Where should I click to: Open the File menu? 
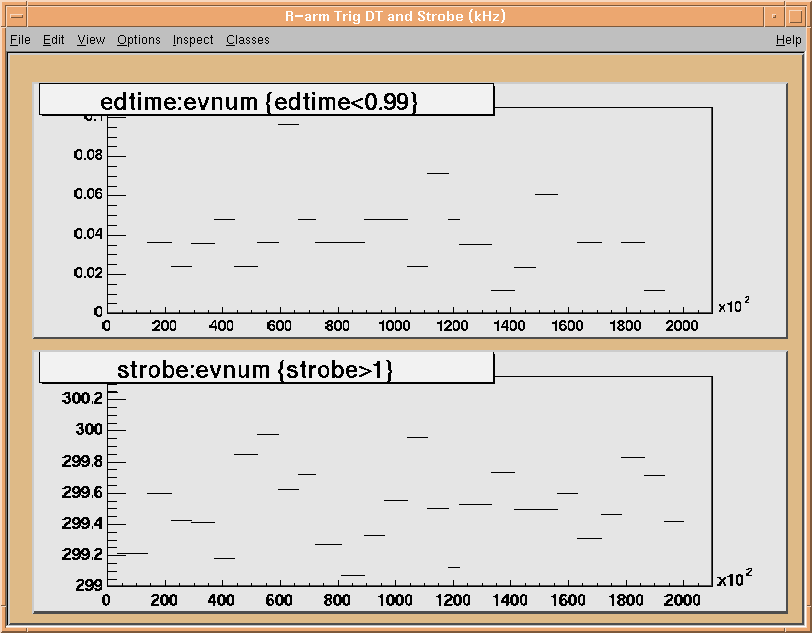coord(20,40)
